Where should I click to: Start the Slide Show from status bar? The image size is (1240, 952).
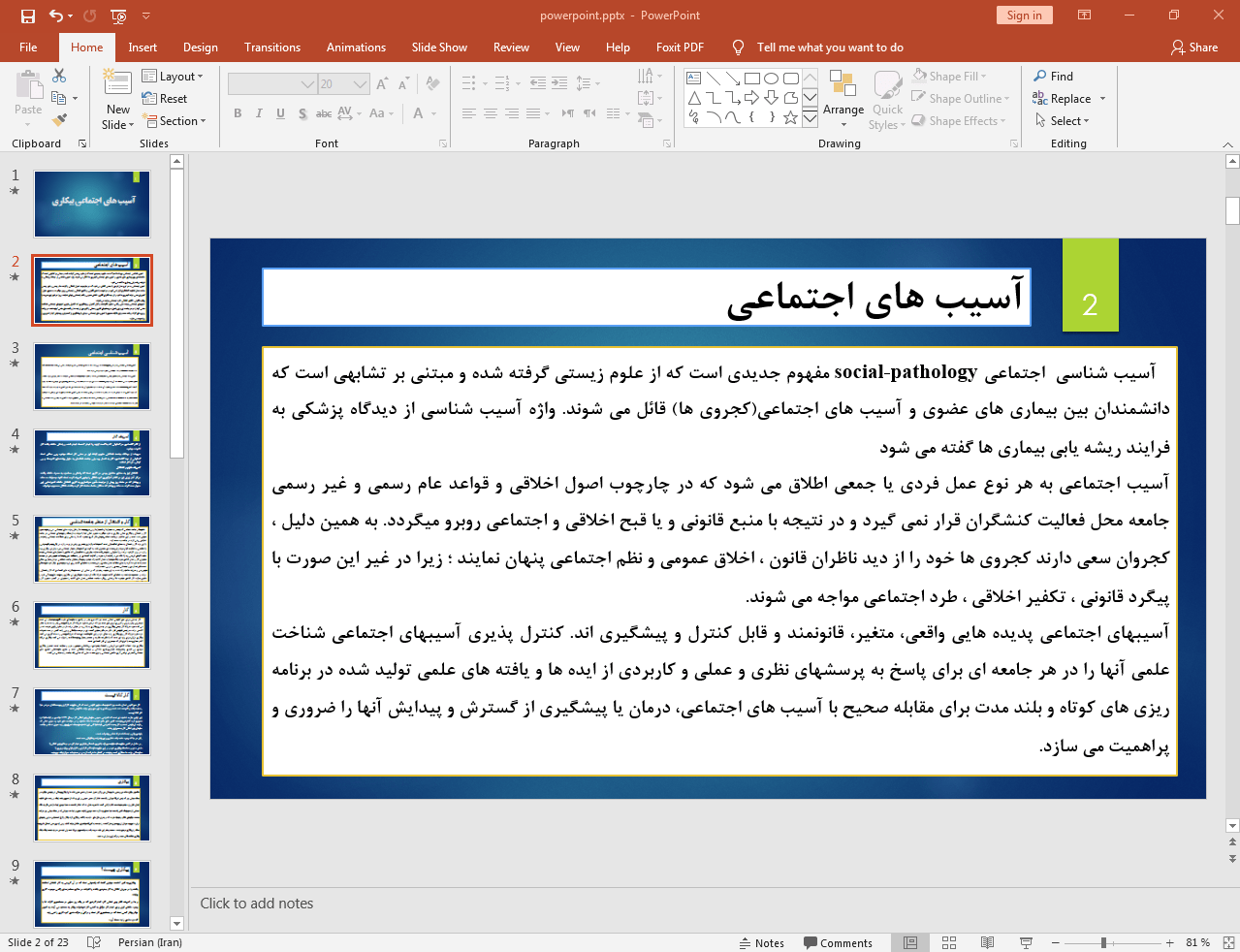tap(1026, 942)
